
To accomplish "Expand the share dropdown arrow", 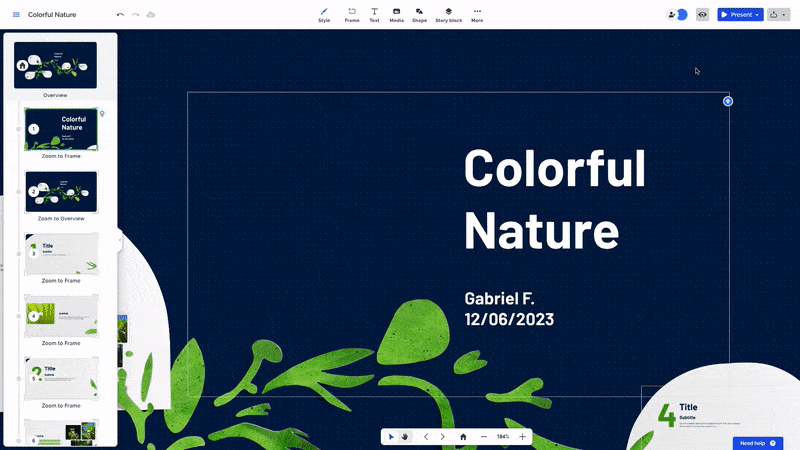I will pos(785,15).
